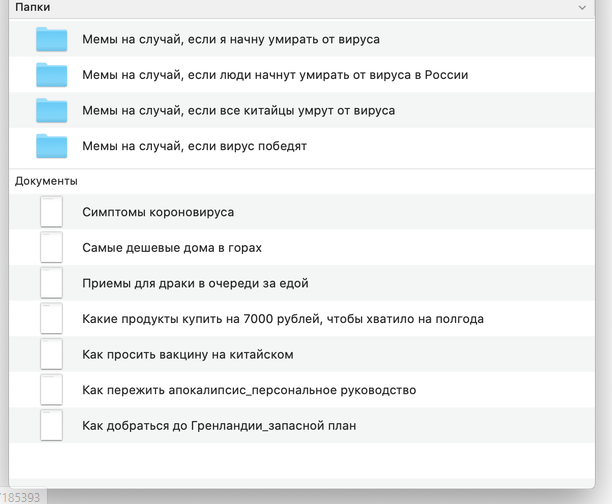Collapse the Папки section with the chevron
The height and width of the screenshot is (504, 612).
pyautogui.click(x=582, y=7)
